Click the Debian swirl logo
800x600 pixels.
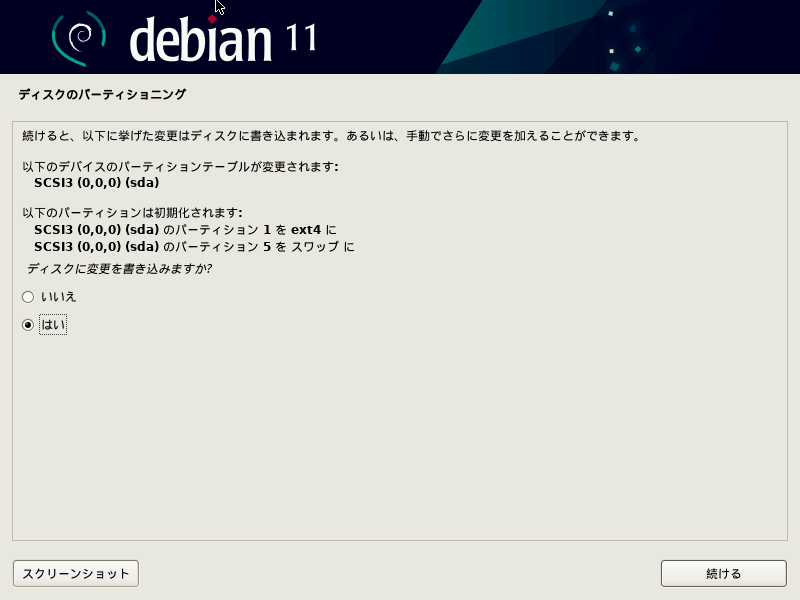(x=79, y=39)
